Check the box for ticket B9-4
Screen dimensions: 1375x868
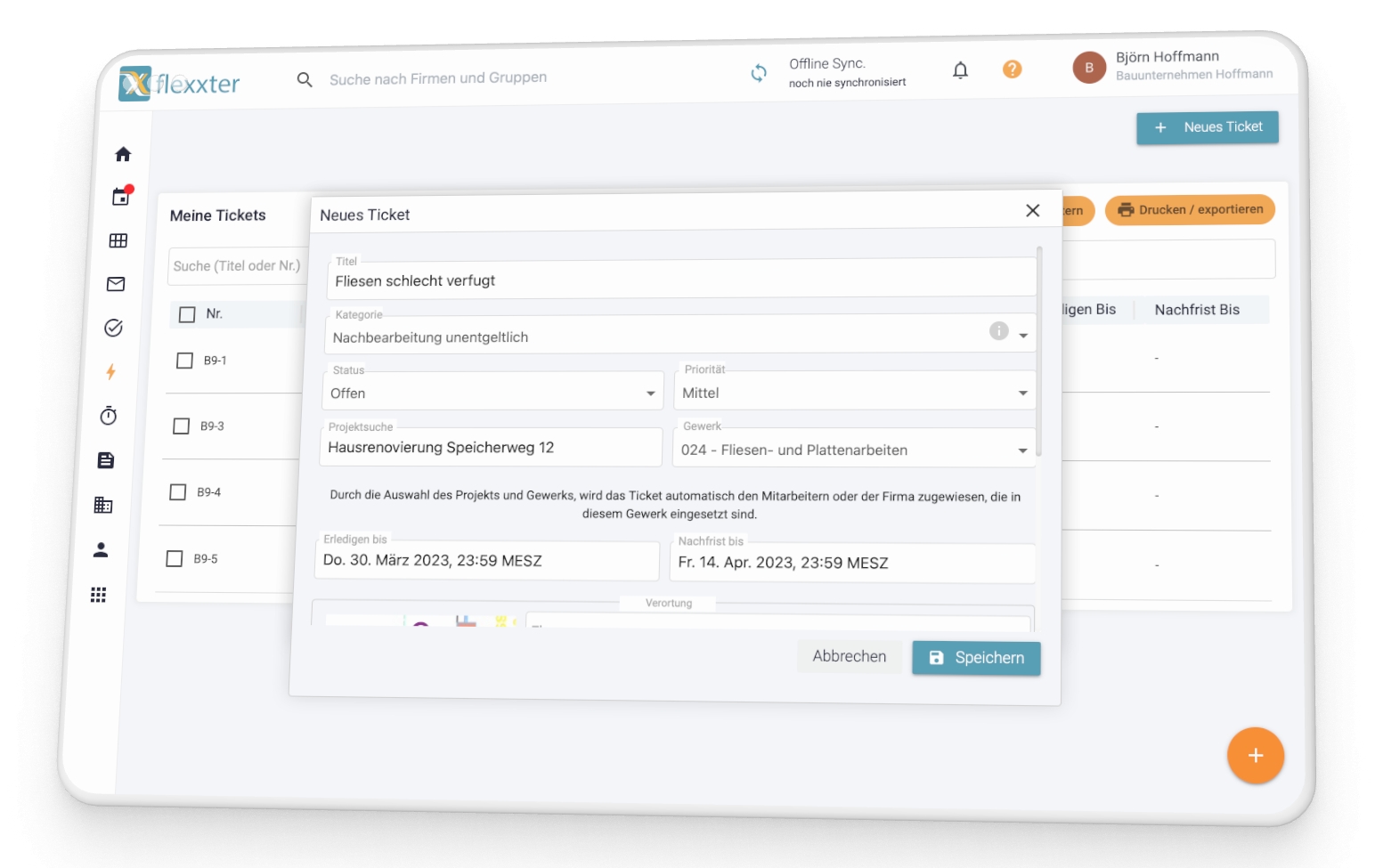pos(178,492)
